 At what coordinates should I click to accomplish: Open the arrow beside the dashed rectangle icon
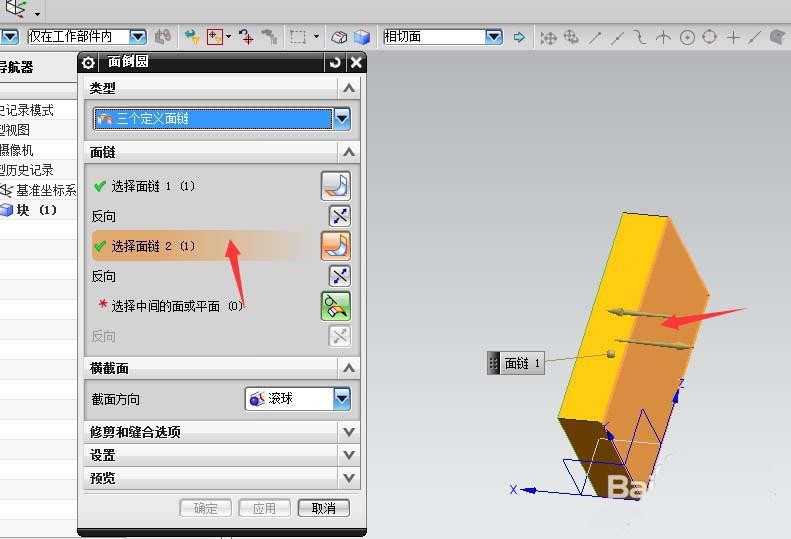click(316, 36)
